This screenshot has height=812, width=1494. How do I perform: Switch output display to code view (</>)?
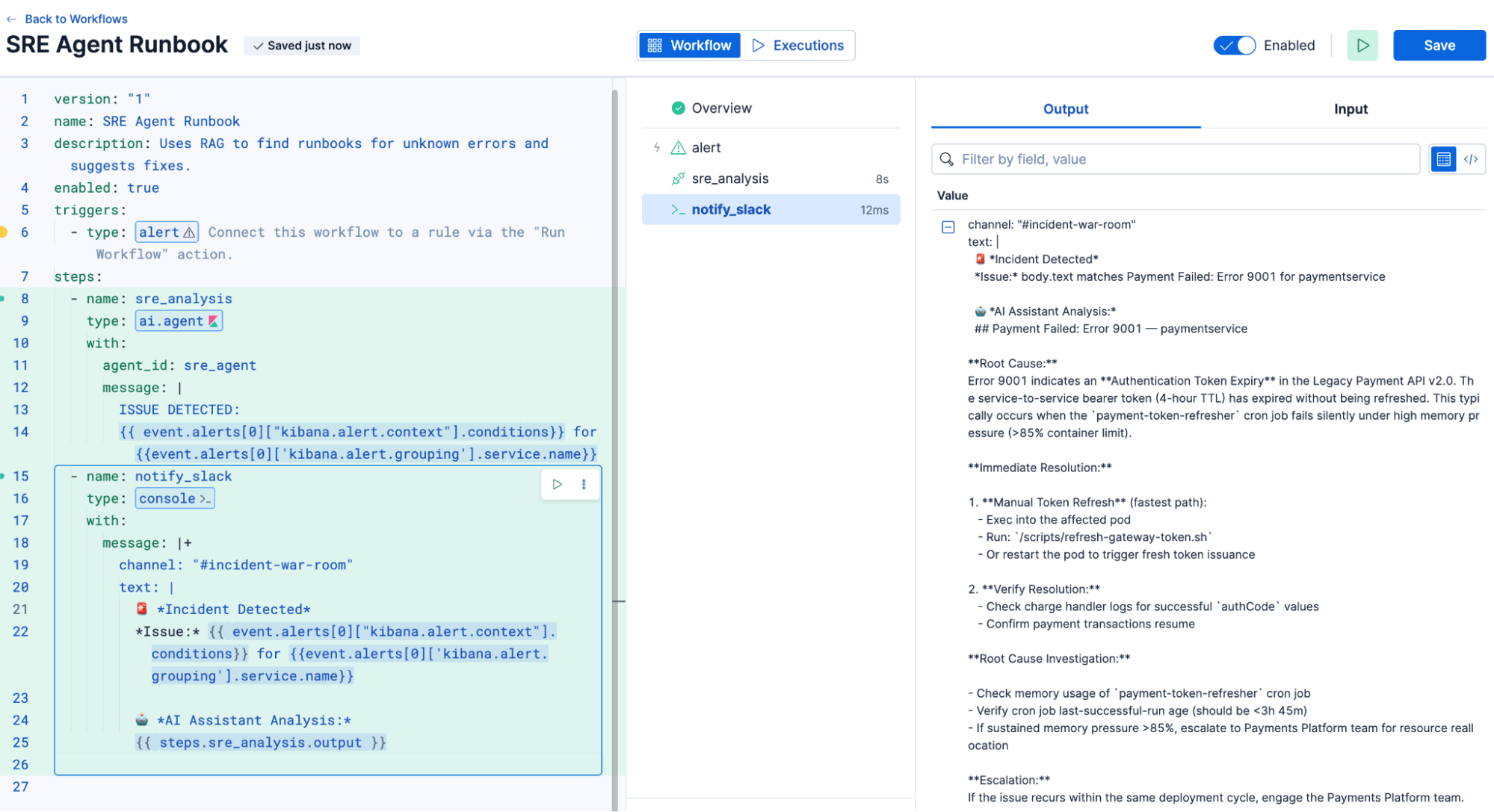(x=1472, y=159)
